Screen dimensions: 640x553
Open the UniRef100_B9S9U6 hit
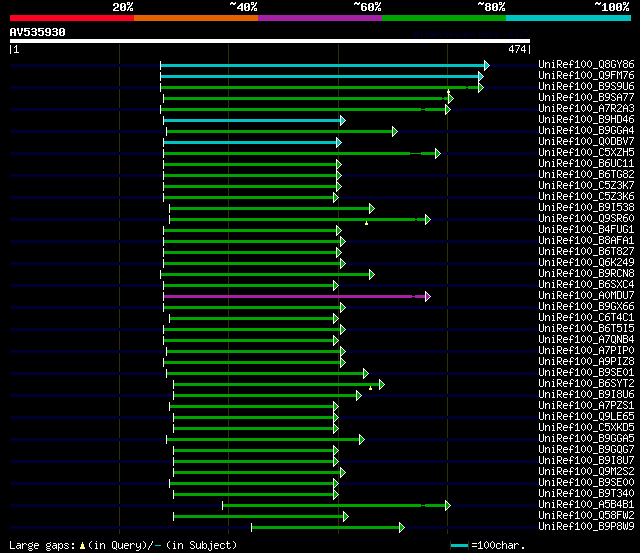click(x=586, y=87)
